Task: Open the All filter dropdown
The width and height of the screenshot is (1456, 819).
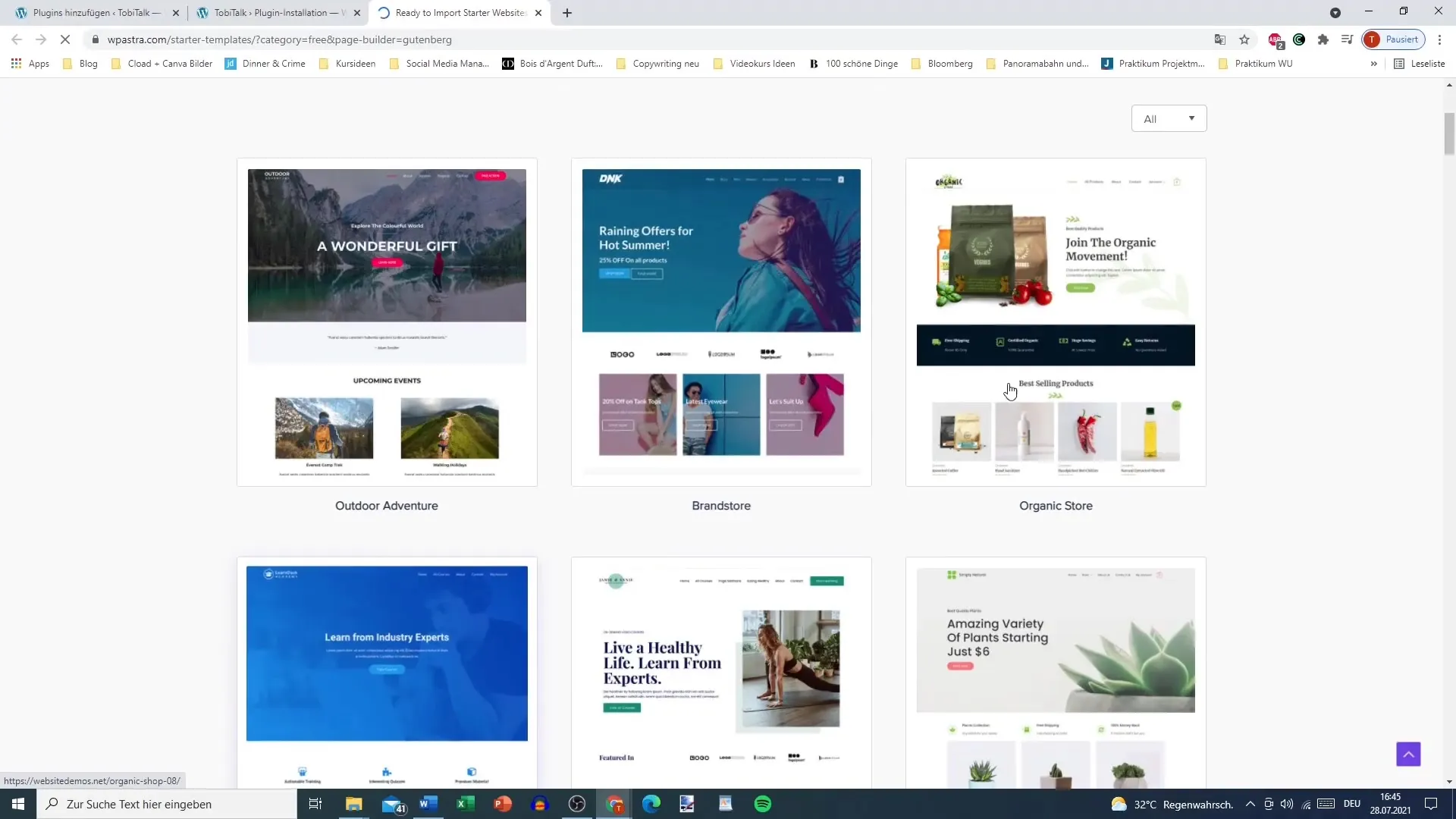Action: [1169, 118]
